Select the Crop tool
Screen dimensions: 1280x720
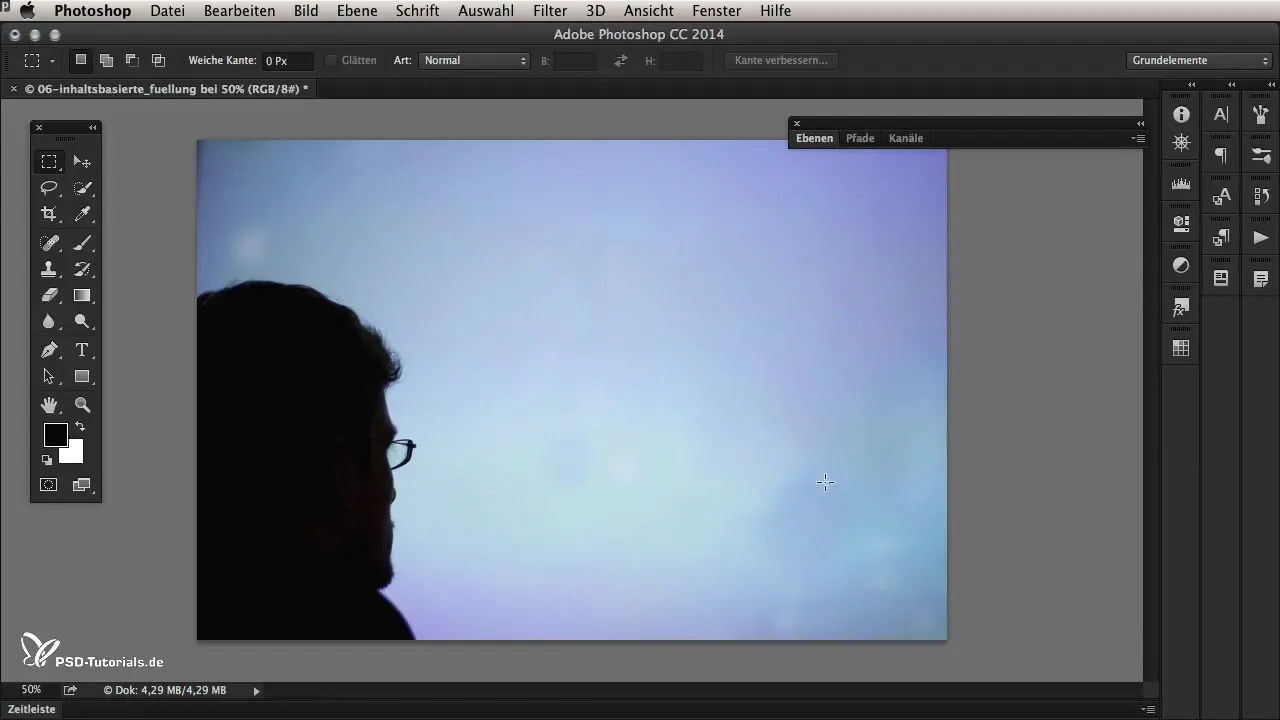click(x=48, y=214)
